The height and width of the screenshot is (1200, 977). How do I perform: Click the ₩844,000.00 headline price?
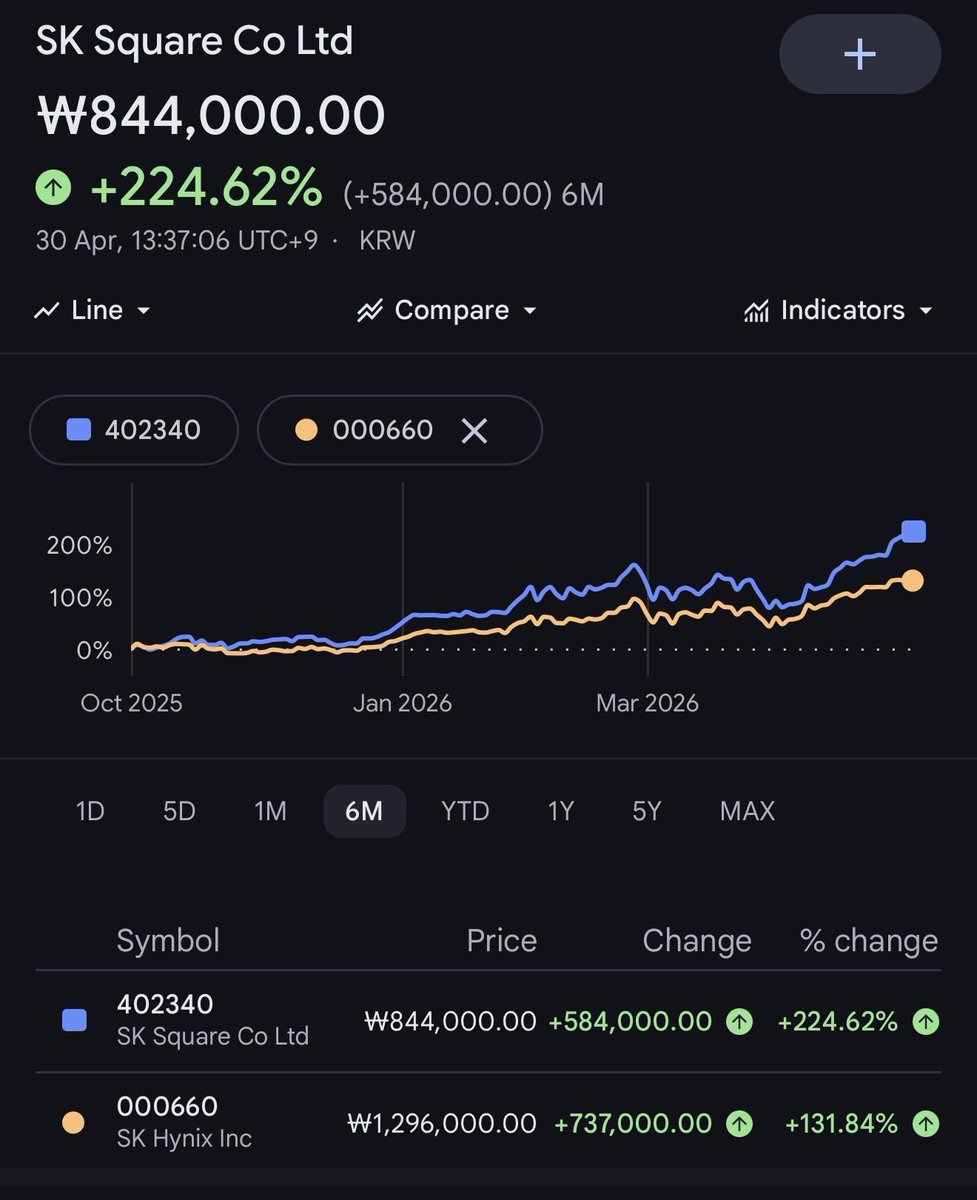tap(211, 115)
